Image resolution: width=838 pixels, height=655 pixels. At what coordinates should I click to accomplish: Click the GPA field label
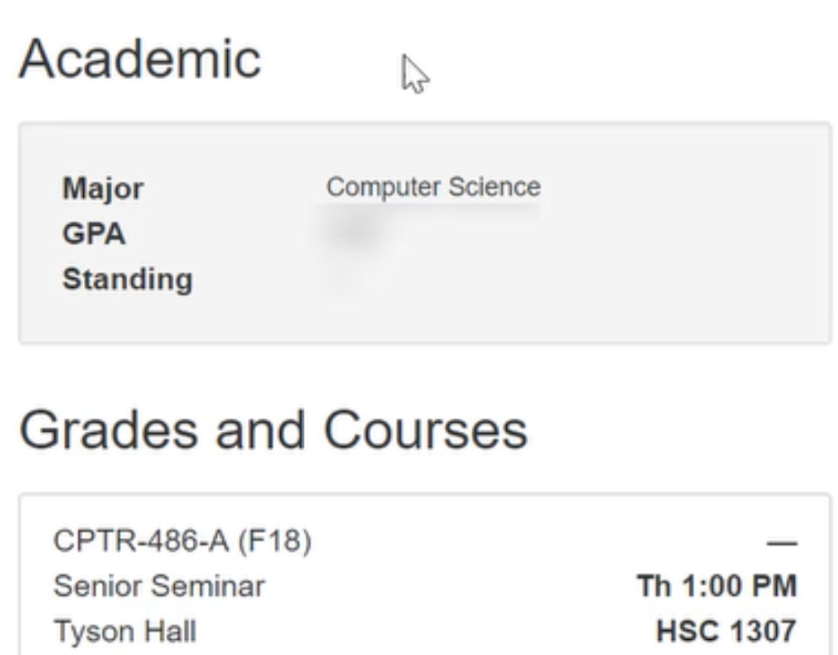pos(94,234)
